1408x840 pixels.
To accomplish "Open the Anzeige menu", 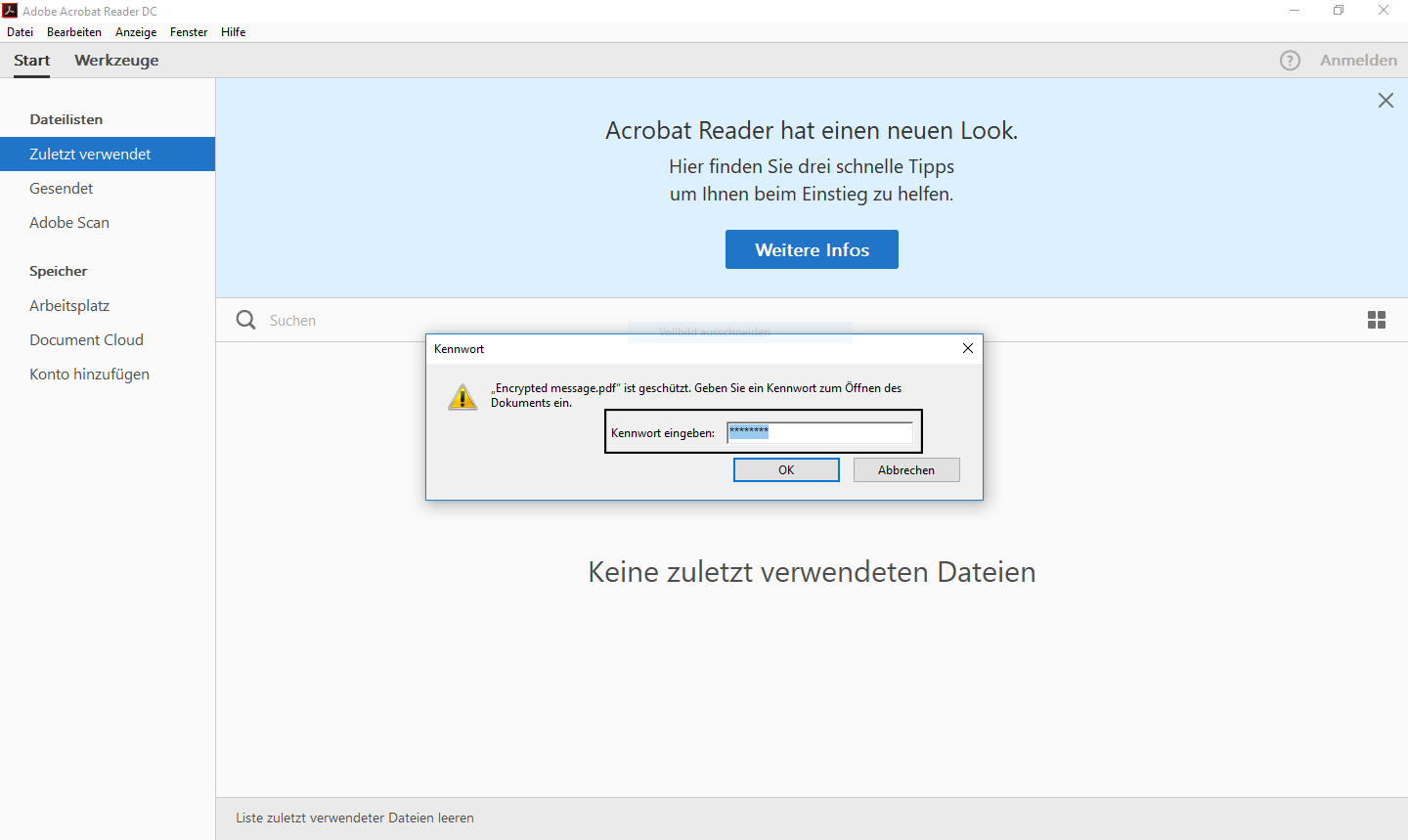I will click(136, 32).
